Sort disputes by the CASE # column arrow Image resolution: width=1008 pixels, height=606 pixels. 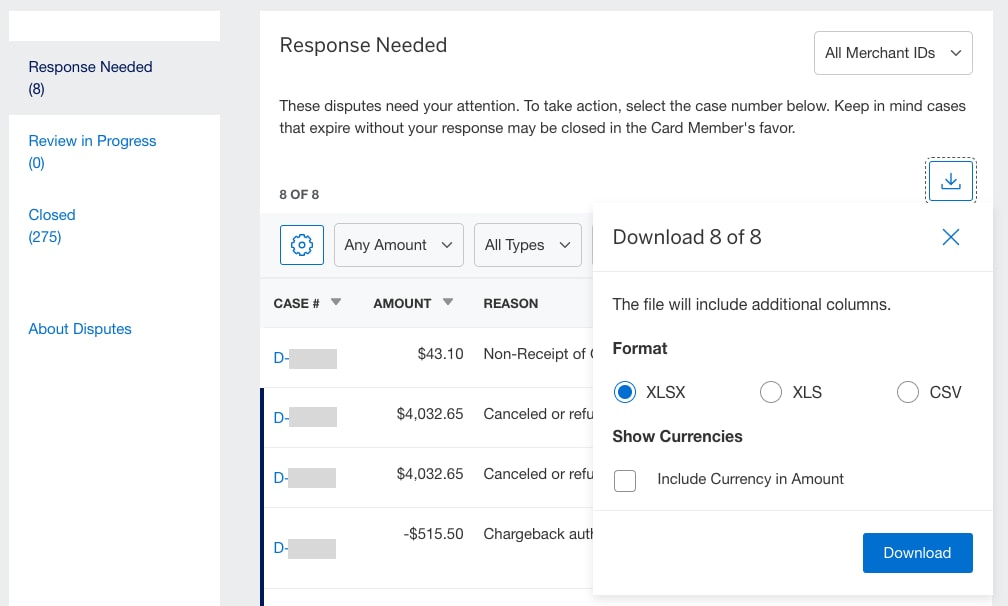click(x=336, y=303)
